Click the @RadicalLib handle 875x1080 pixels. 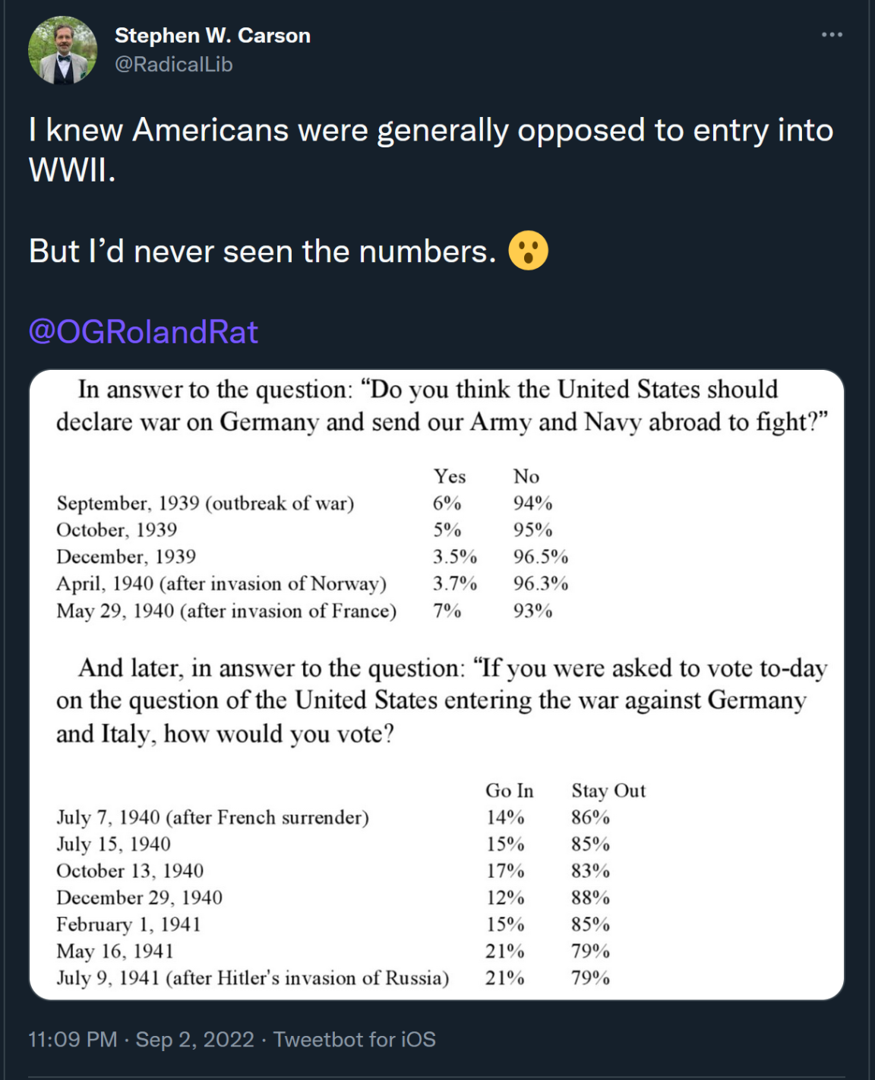pyautogui.click(x=174, y=64)
